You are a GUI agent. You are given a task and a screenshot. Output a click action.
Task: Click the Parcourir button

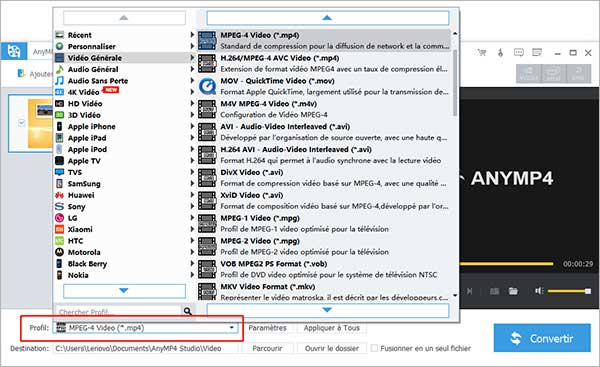267,348
